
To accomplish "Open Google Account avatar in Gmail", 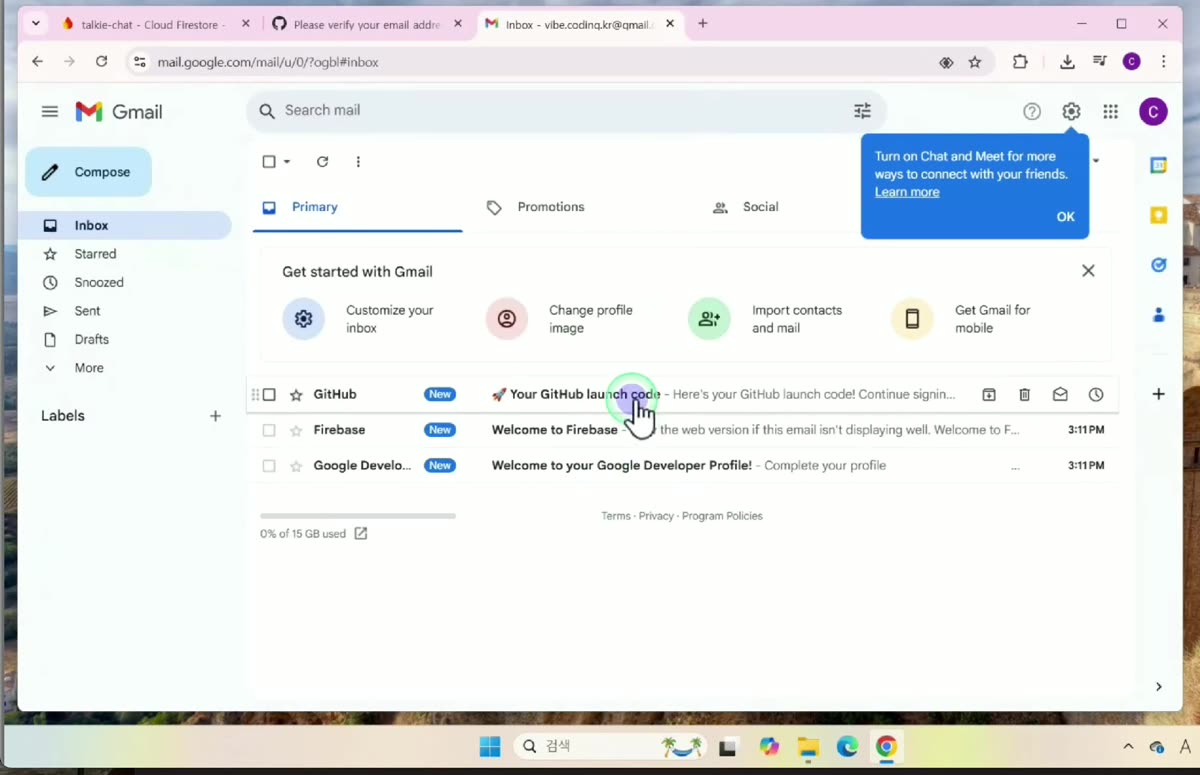I will 1153,112.
